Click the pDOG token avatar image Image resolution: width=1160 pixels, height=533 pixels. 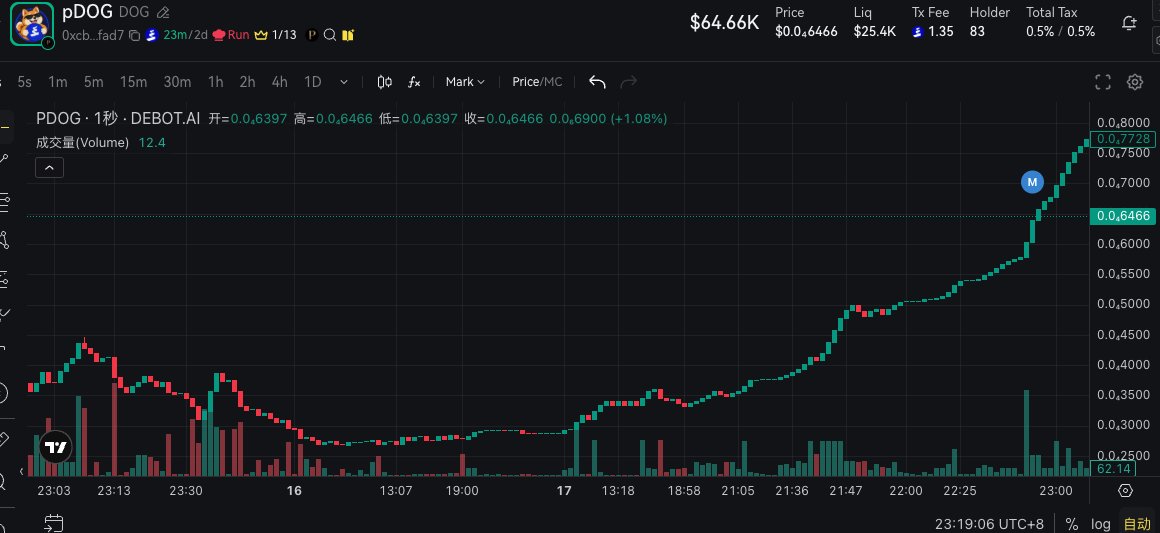(32, 24)
